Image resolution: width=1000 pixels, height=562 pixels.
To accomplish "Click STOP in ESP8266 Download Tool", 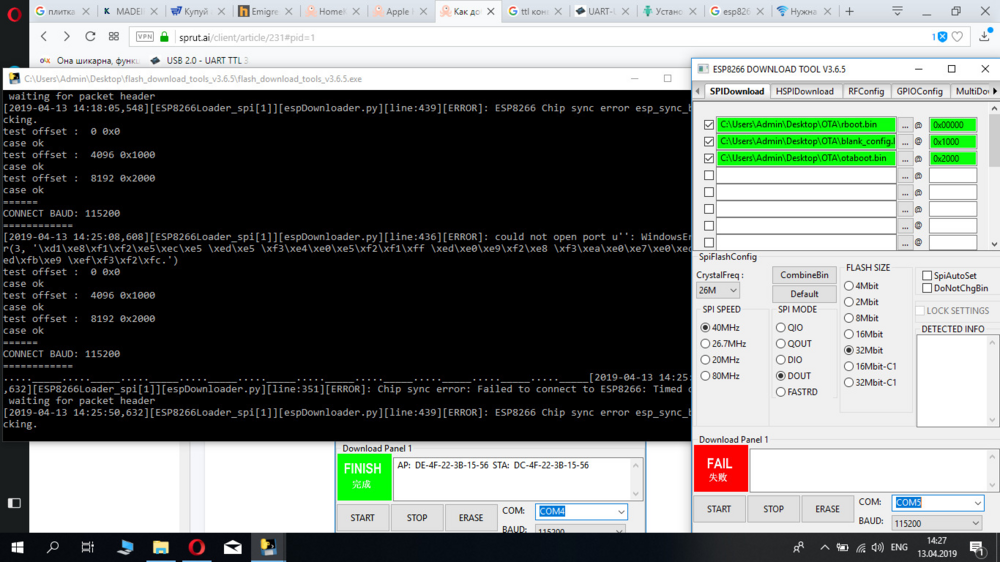I will coord(773,509).
